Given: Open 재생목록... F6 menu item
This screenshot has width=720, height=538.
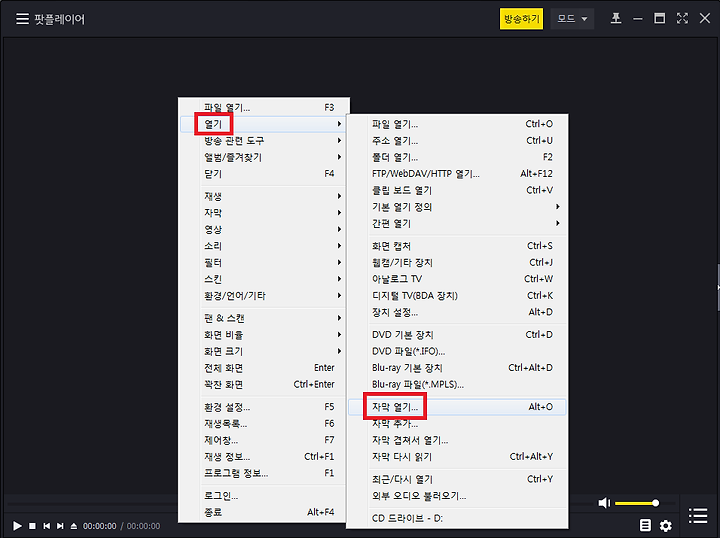Looking at the screenshot, I should click(x=264, y=423).
